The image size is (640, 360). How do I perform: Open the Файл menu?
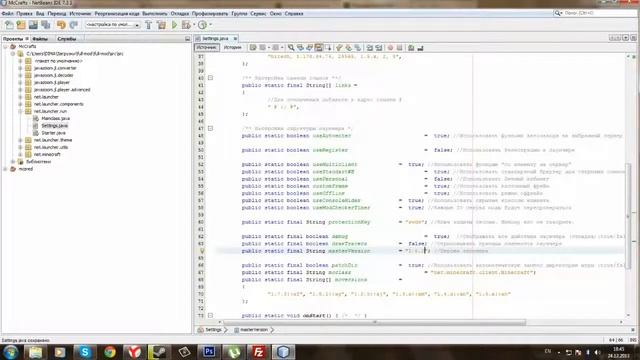(7, 13)
